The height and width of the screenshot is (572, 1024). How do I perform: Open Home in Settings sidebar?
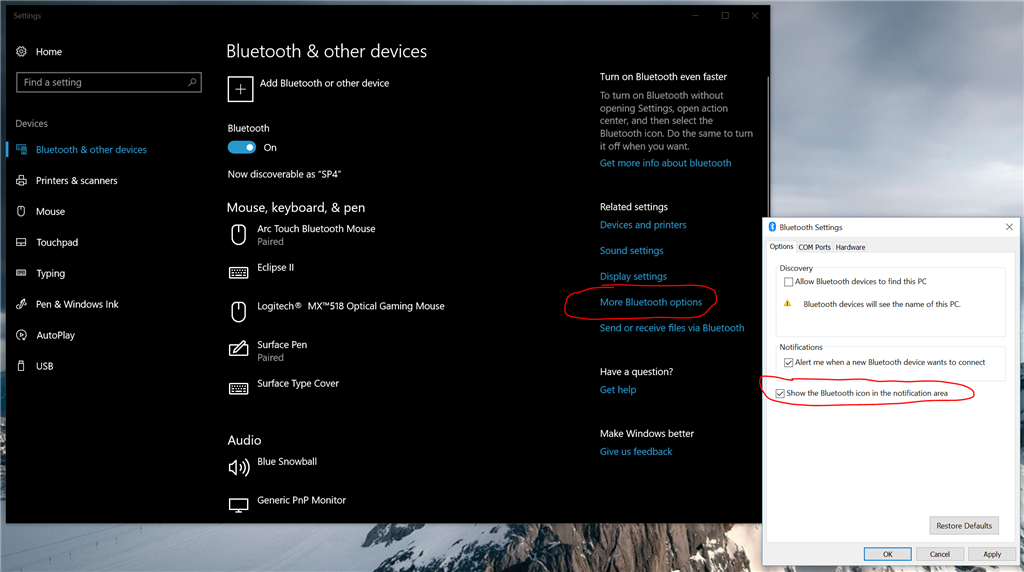[x=49, y=52]
